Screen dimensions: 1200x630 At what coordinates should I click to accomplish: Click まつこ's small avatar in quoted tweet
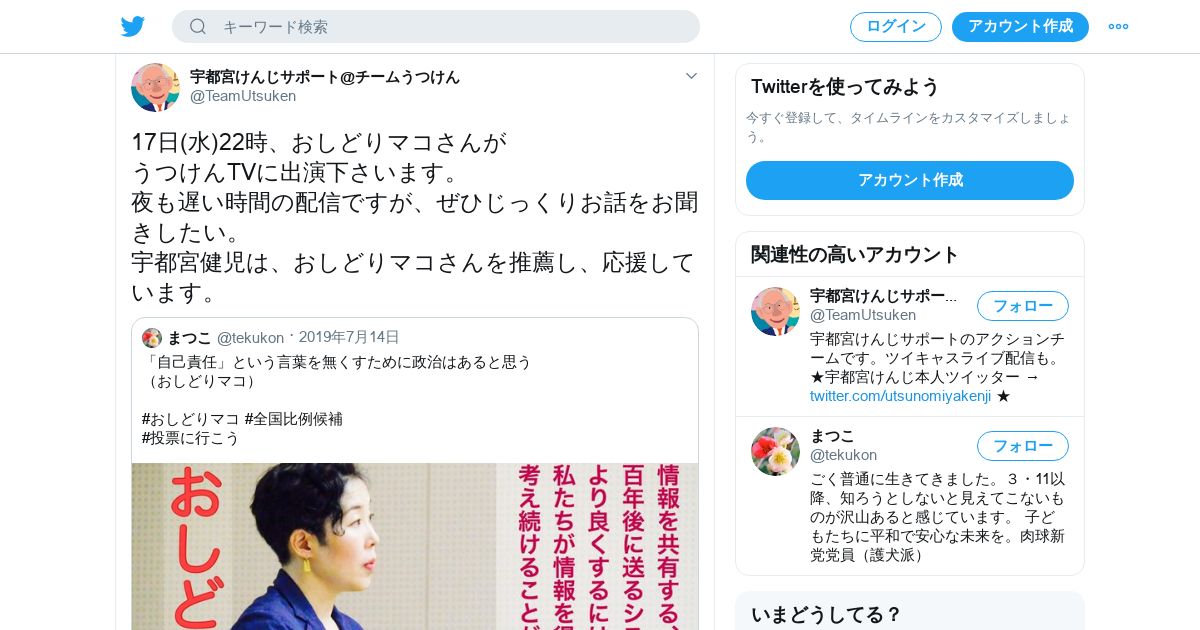click(152, 337)
